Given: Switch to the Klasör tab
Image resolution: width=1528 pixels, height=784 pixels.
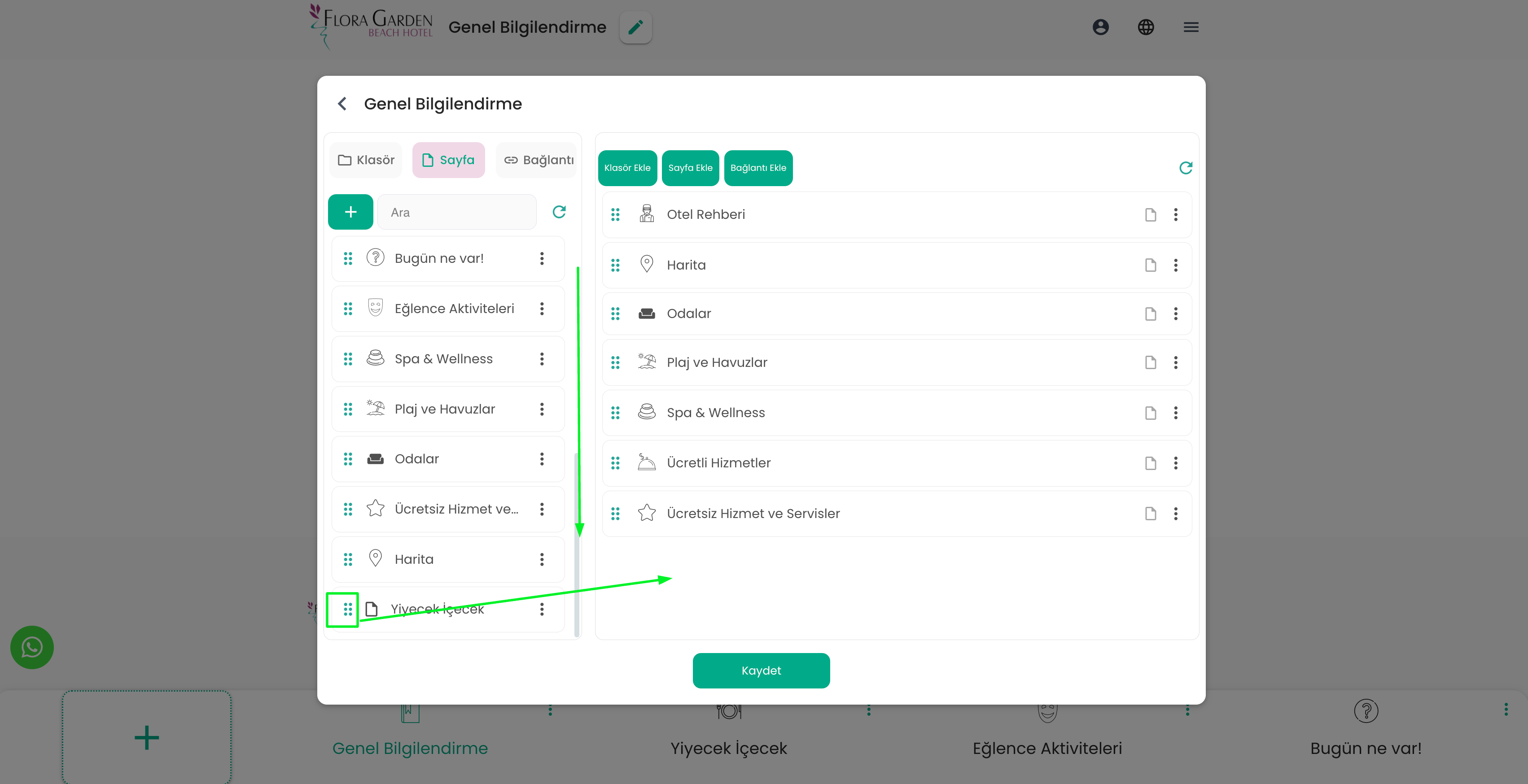Looking at the screenshot, I should (x=366, y=160).
